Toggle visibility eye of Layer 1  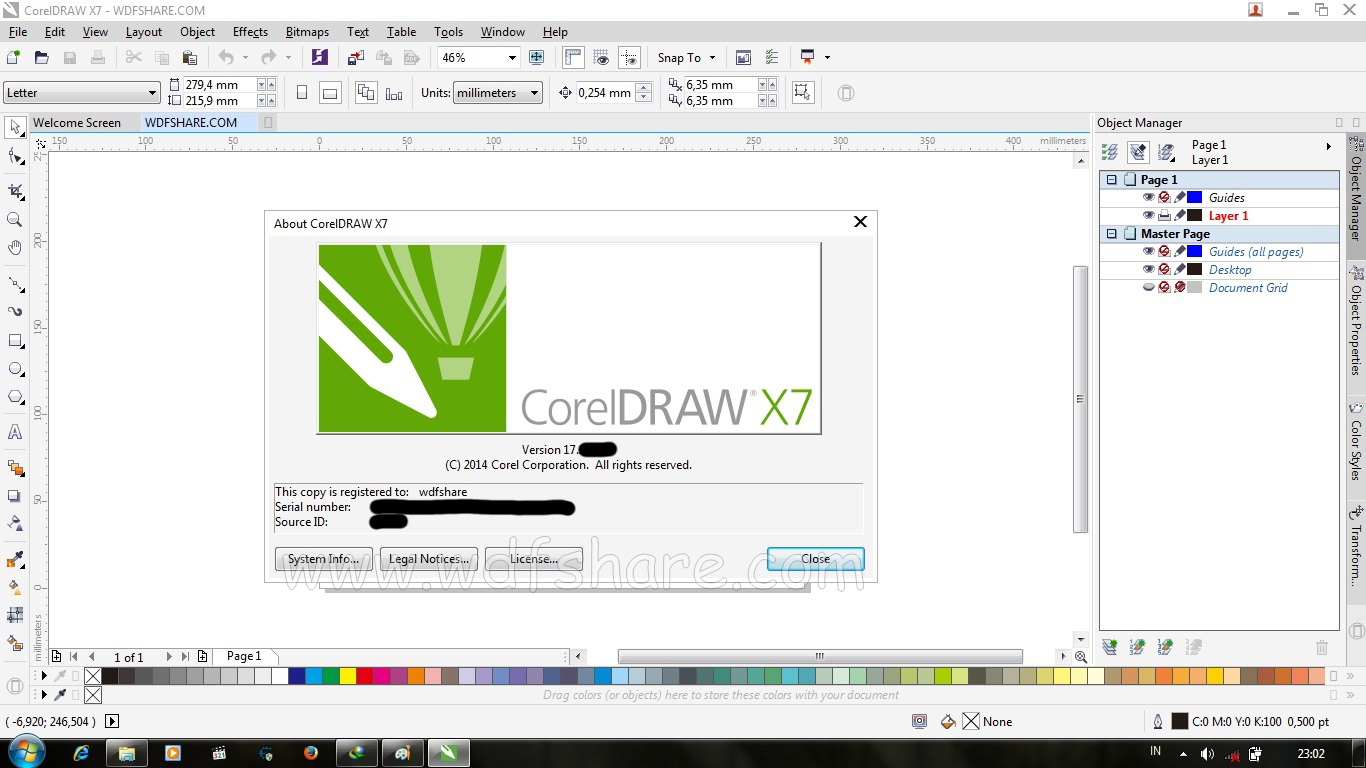pyautogui.click(x=1148, y=216)
